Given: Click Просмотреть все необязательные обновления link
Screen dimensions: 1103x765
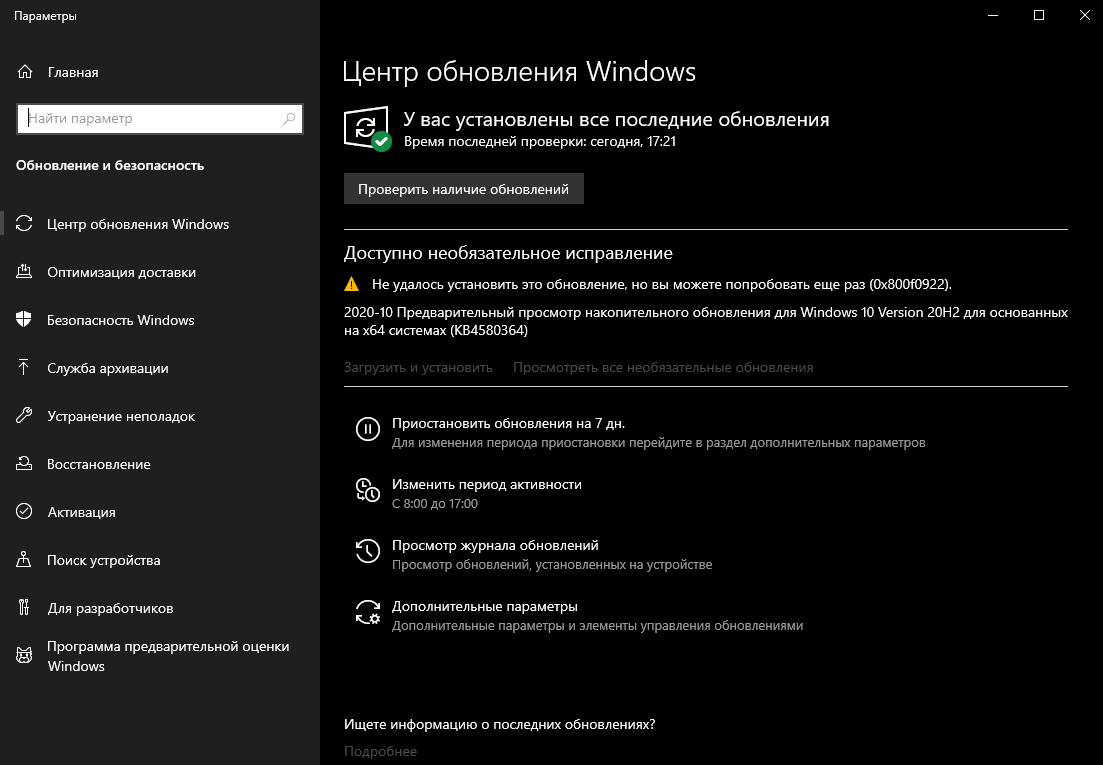Looking at the screenshot, I should (663, 367).
